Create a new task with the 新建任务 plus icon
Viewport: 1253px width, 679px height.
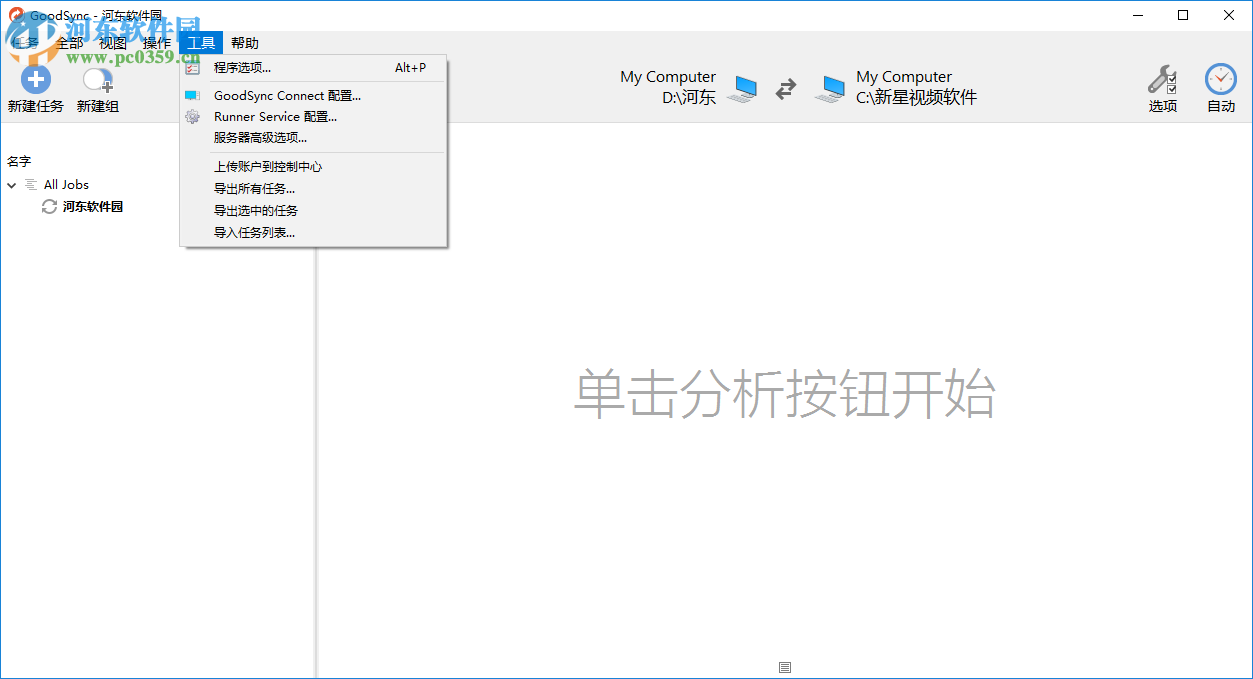35,78
